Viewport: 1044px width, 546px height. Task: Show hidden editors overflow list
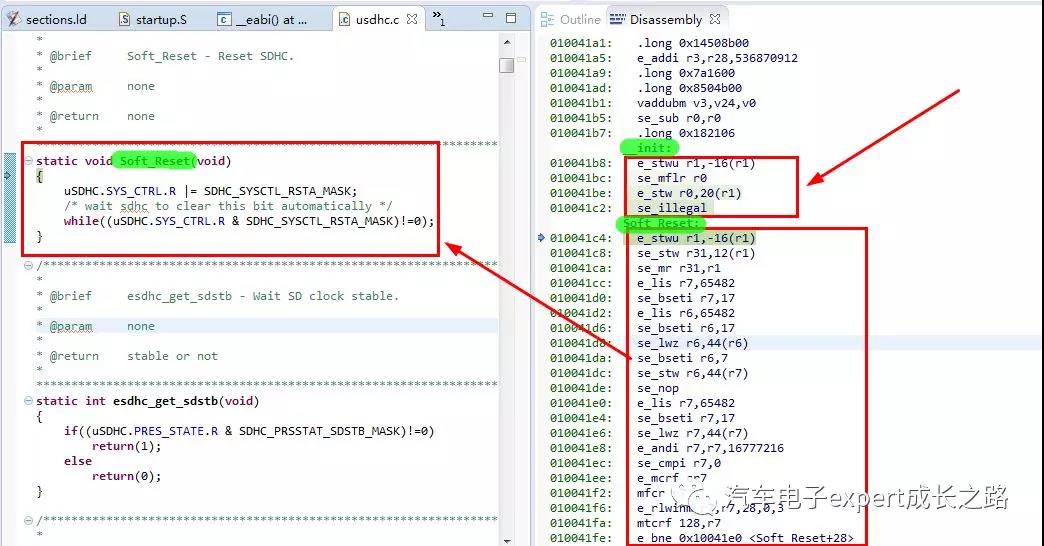coord(438,18)
